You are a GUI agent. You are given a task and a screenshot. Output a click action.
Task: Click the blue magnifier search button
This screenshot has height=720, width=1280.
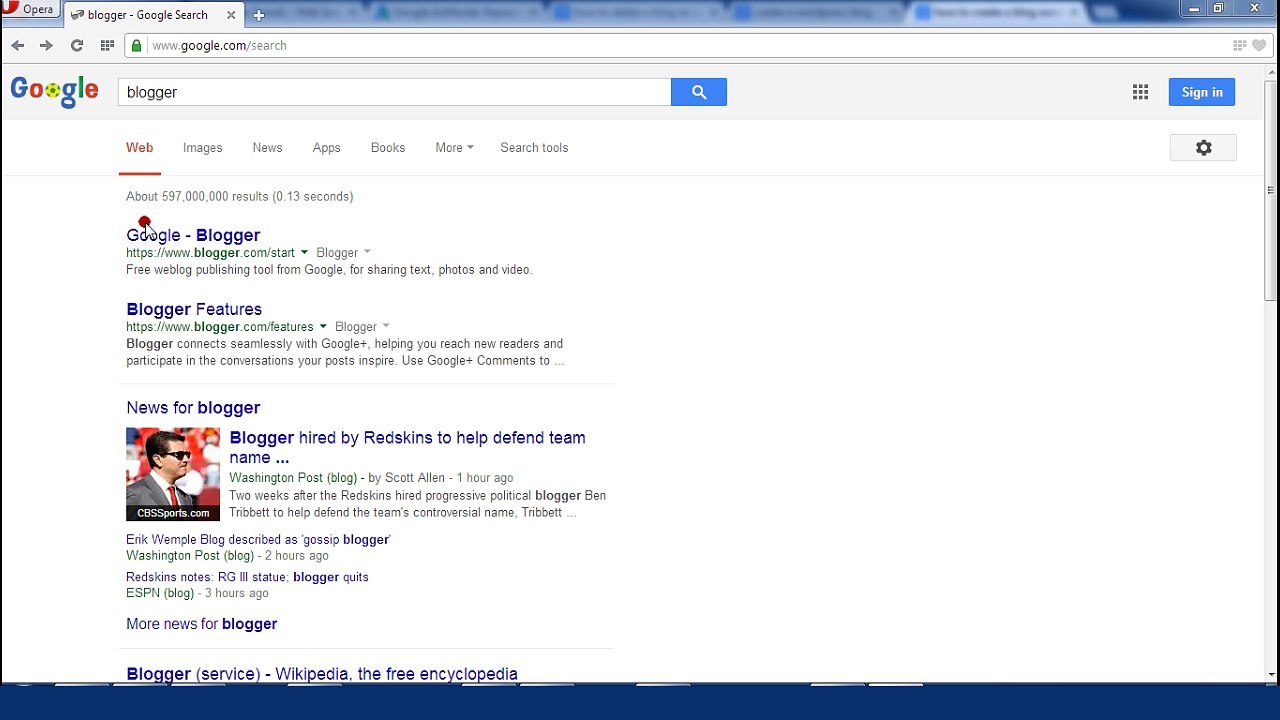699,92
